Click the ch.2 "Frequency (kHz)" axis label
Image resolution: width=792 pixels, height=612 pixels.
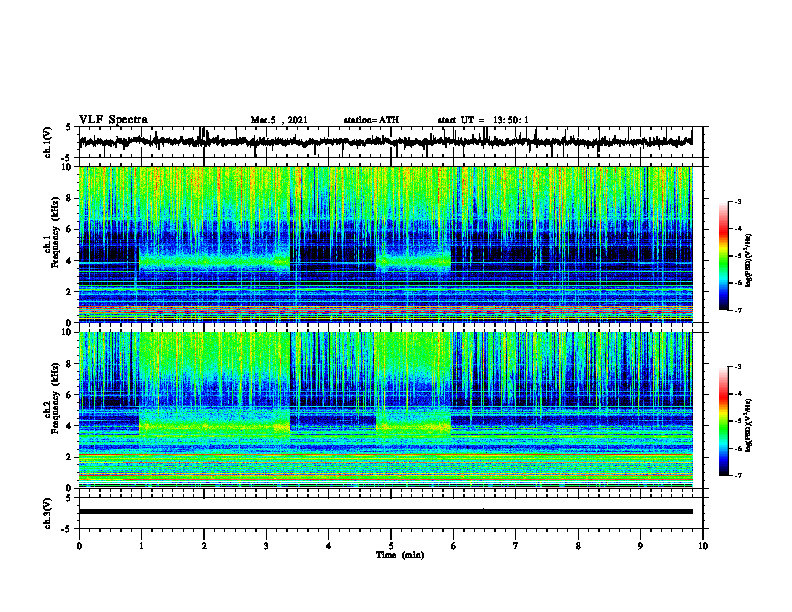click(56, 398)
